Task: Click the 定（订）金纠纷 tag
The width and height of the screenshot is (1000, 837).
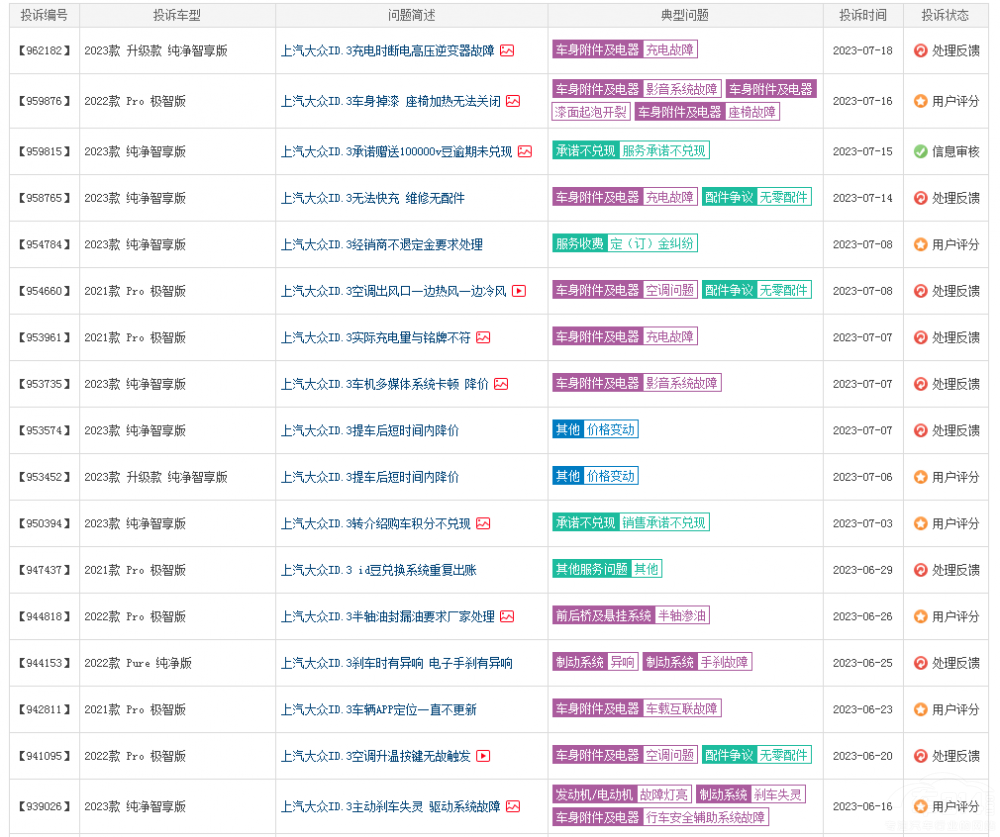Action: point(652,243)
